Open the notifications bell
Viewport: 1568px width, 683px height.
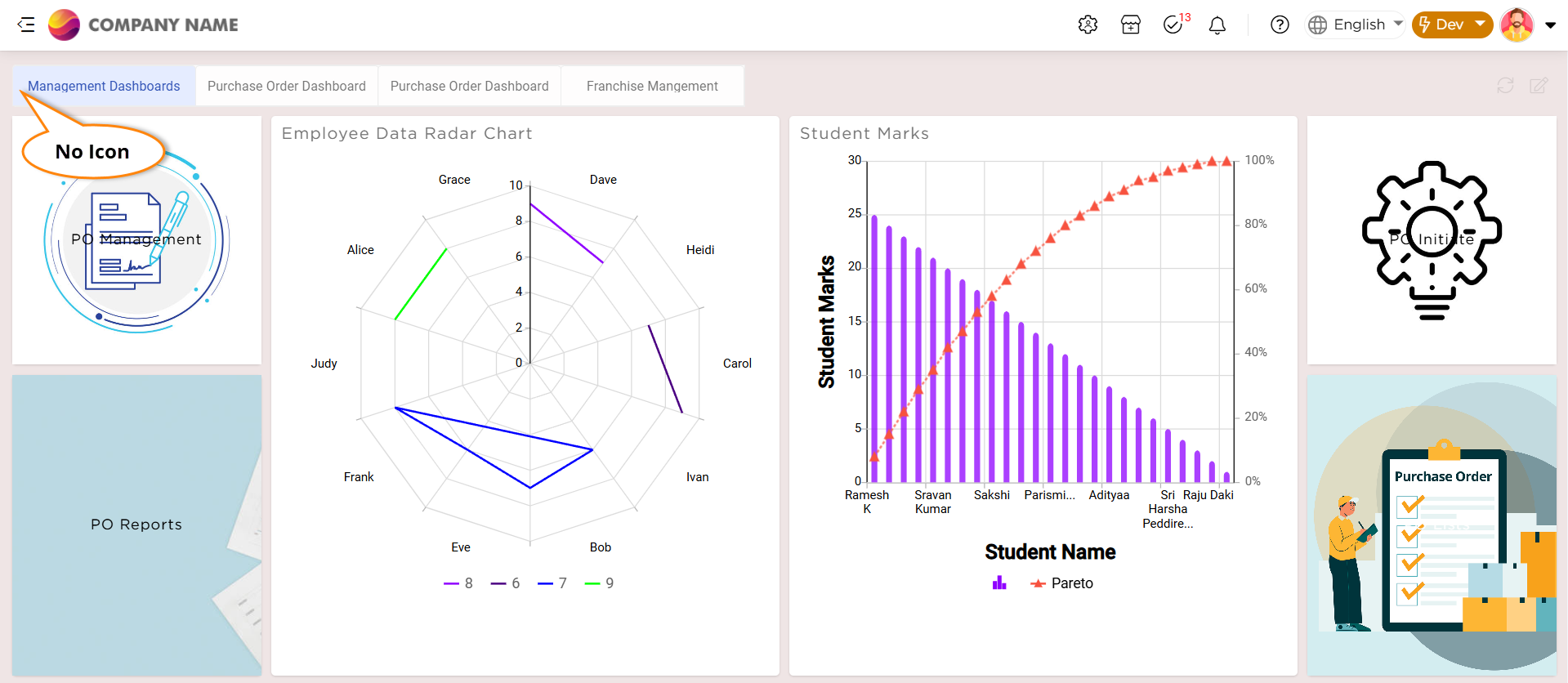coord(1217,25)
